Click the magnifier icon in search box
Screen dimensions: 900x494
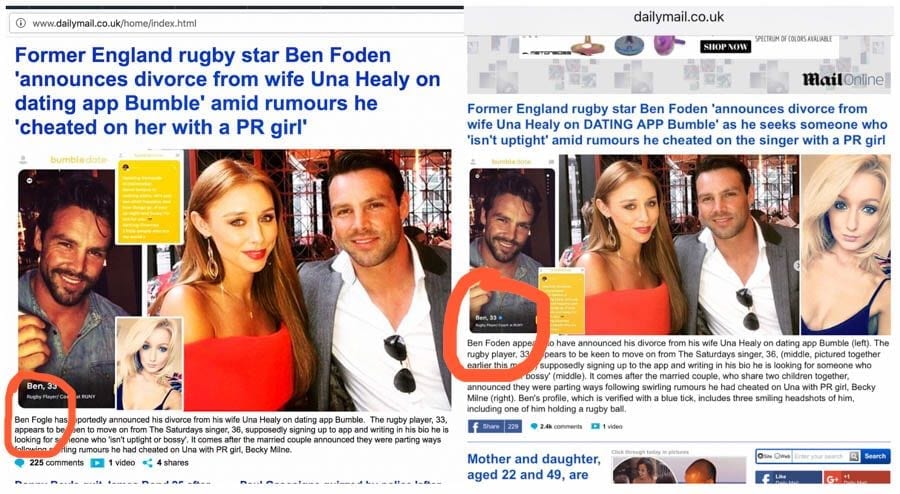(854, 456)
